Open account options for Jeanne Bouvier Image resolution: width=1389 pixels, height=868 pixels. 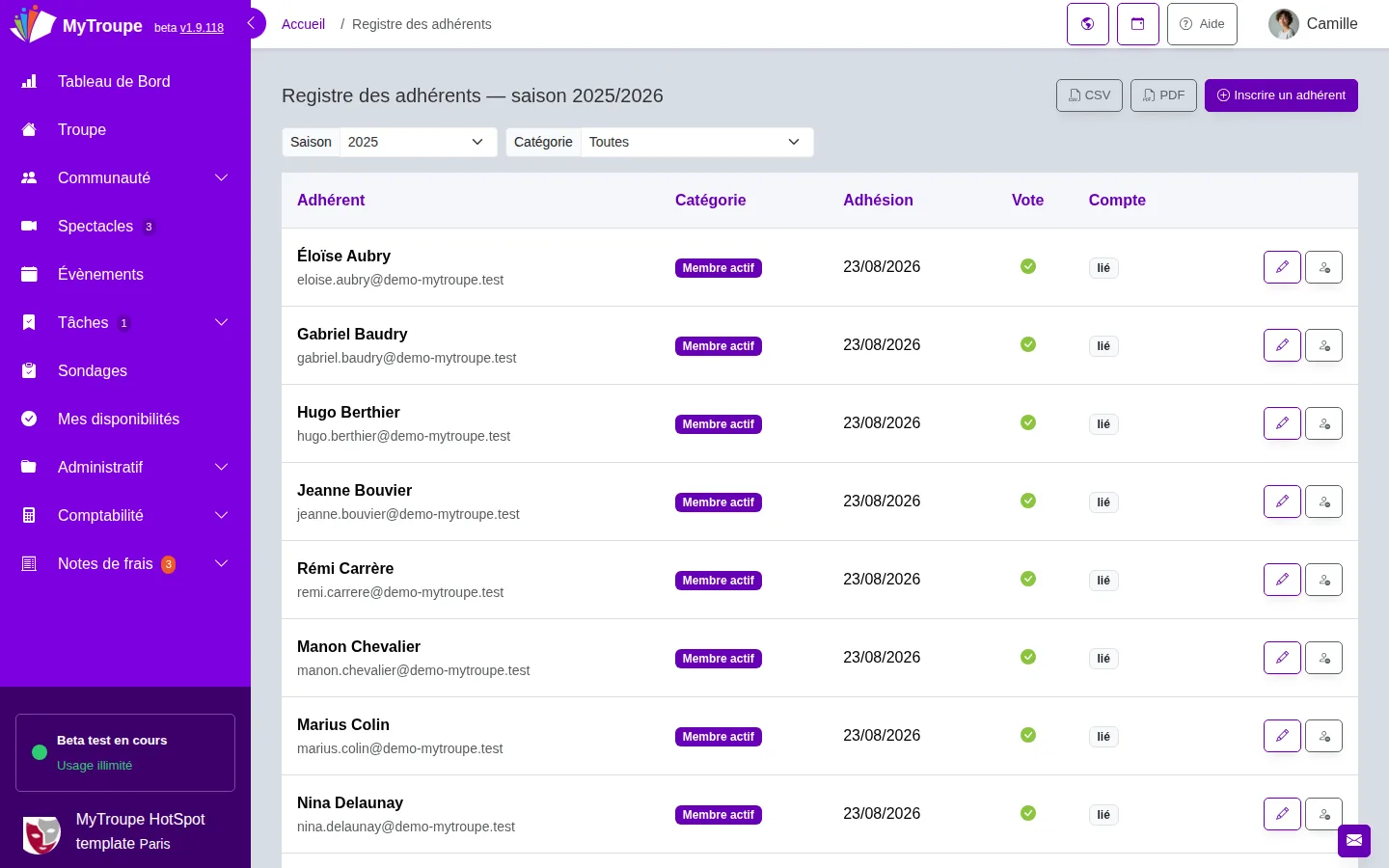coord(1323,502)
